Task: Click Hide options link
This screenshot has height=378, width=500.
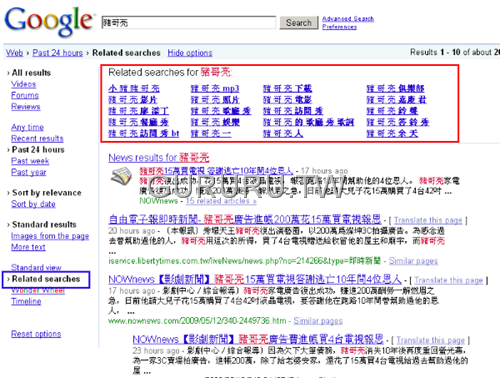Action: pos(190,53)
